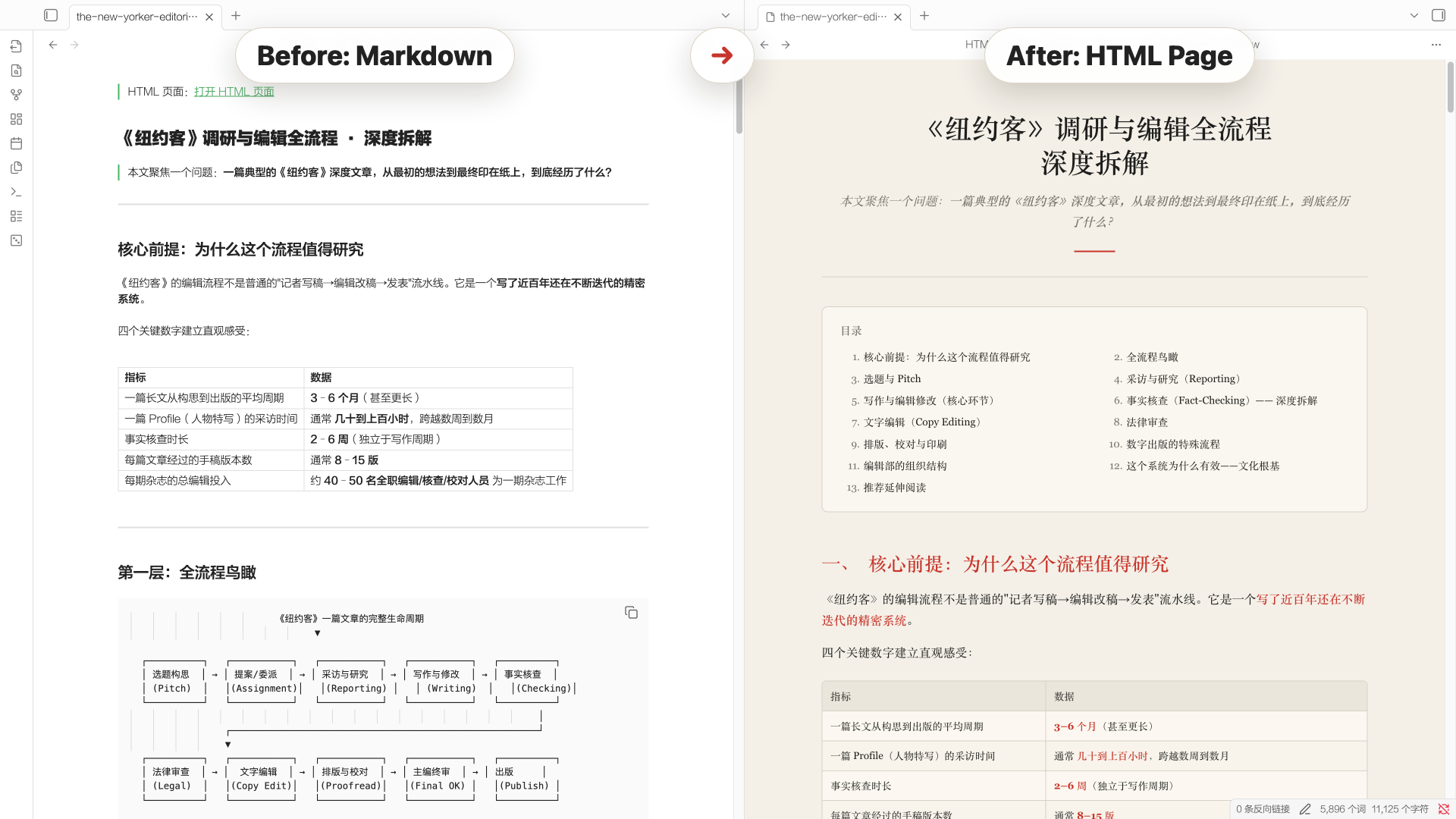Open today's daily note calendar icon
Screen dimensions: 1456x819
(x=16, y=143)
